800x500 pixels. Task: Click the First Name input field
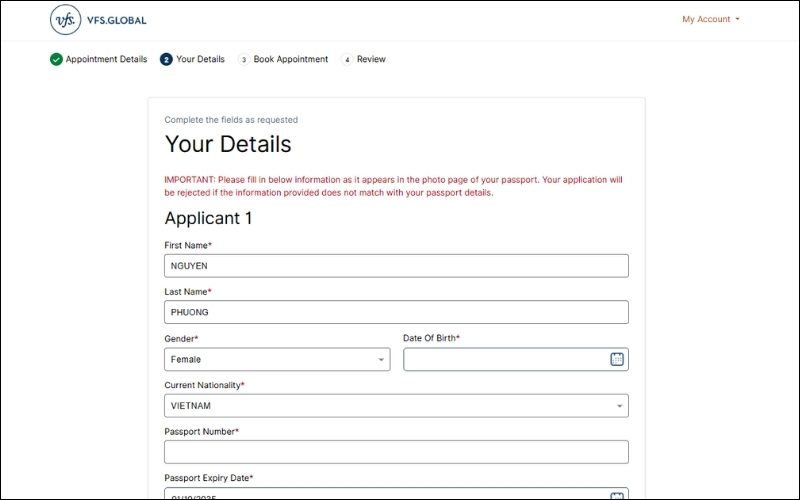coord(396,266)
